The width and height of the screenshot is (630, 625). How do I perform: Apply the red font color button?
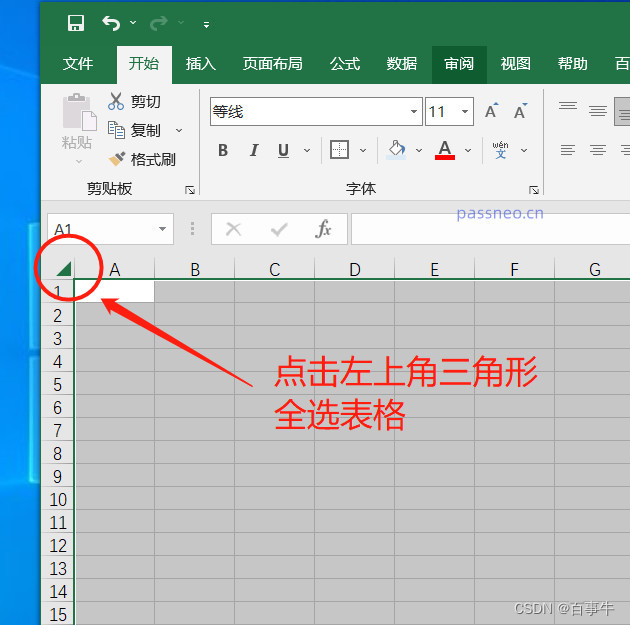coord(445,150)
